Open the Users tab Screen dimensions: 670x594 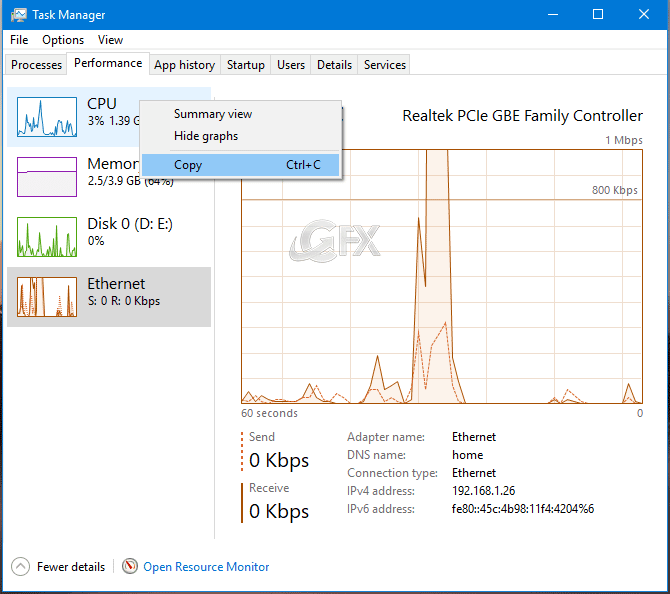click(x=291, y=65)
